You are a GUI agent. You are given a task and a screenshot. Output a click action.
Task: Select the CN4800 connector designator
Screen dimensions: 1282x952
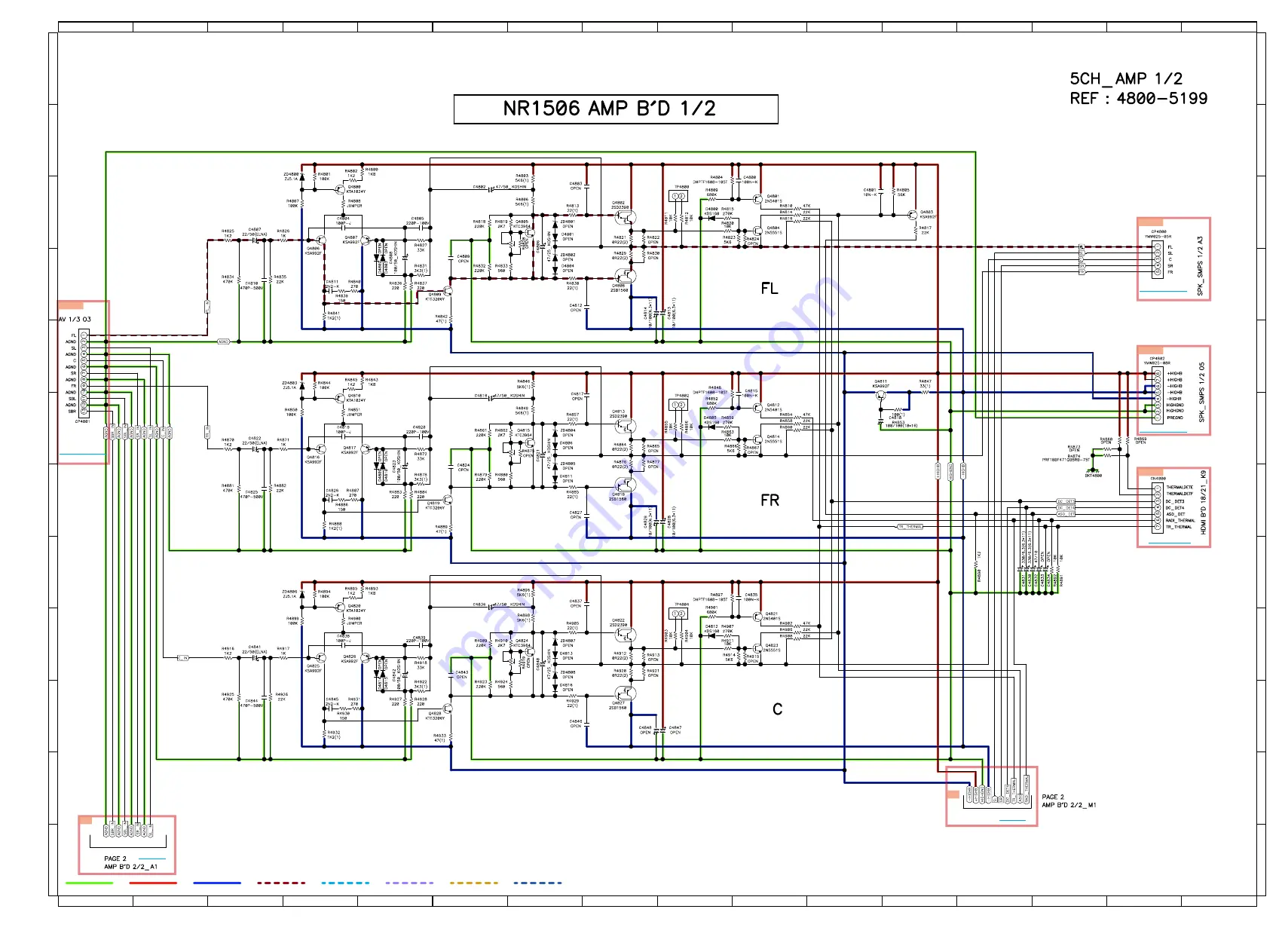pyautogui.click(x=1158, y=479)
